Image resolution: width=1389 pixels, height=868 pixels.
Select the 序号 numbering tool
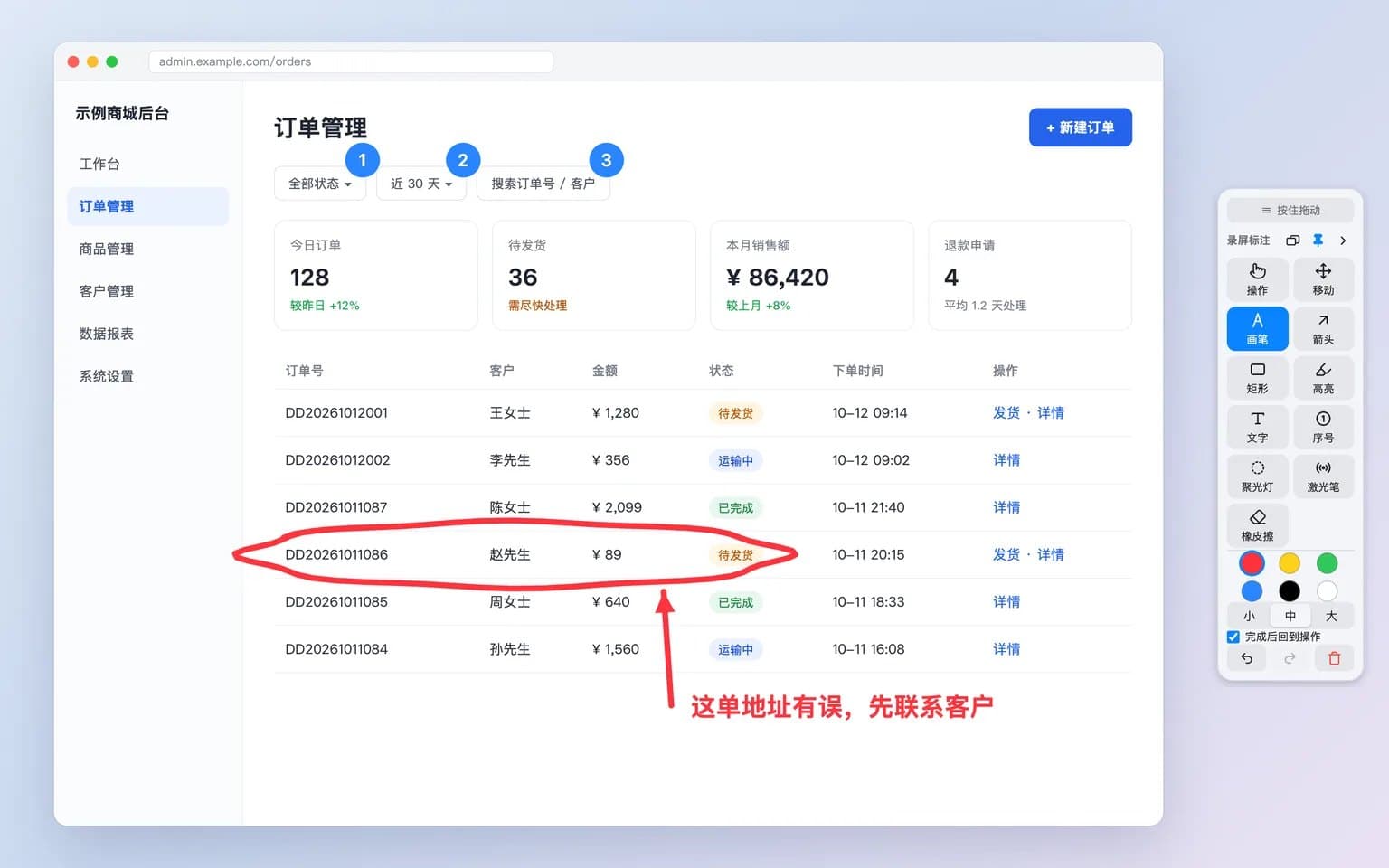pyautogui.click(x=1323, y=427)
